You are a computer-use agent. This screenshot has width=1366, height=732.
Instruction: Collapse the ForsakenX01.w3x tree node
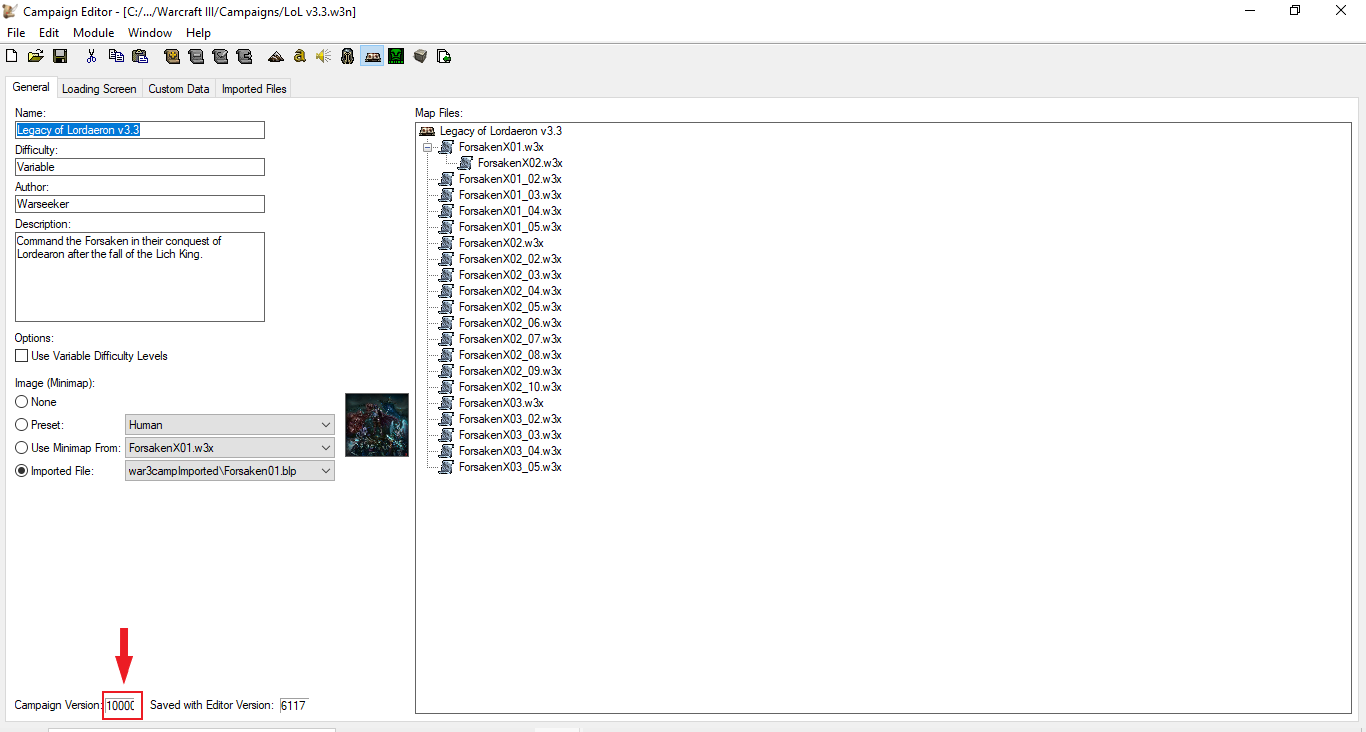(x=428, y=147)
